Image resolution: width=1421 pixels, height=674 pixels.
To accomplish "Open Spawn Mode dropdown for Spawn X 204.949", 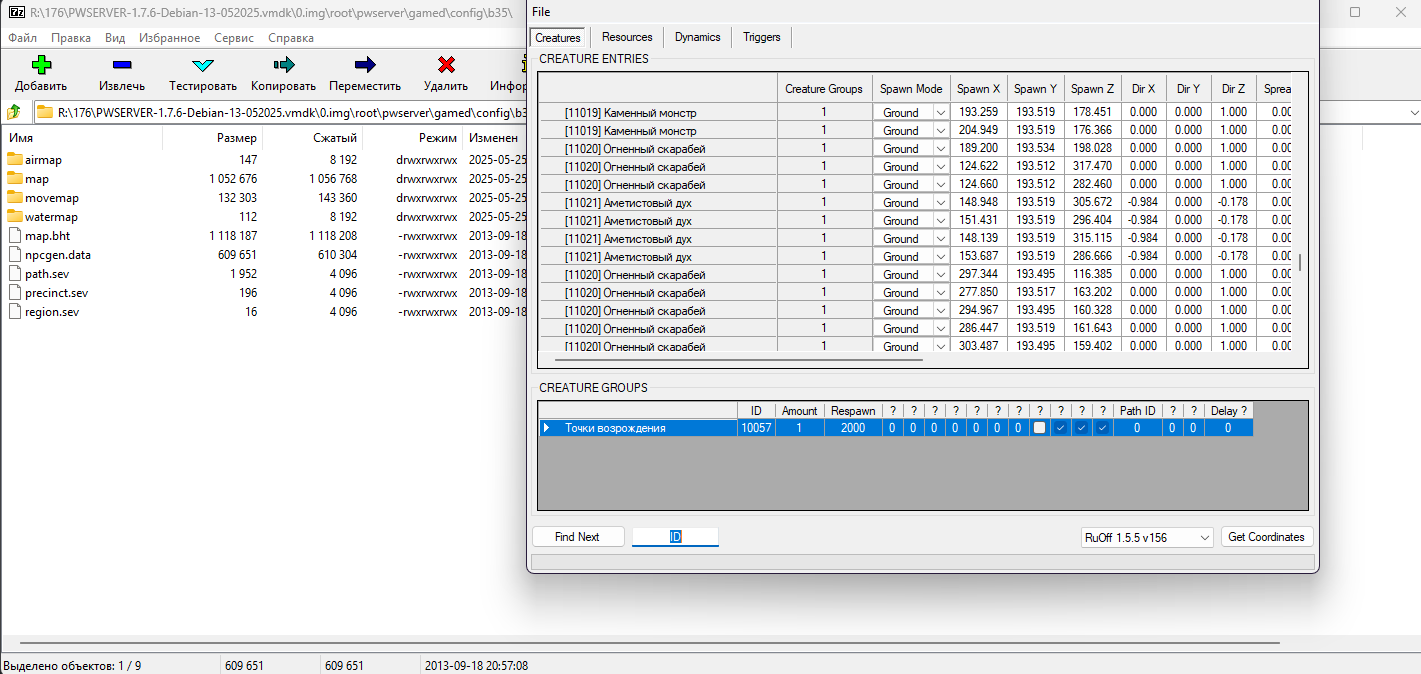I will click(940, 131).
